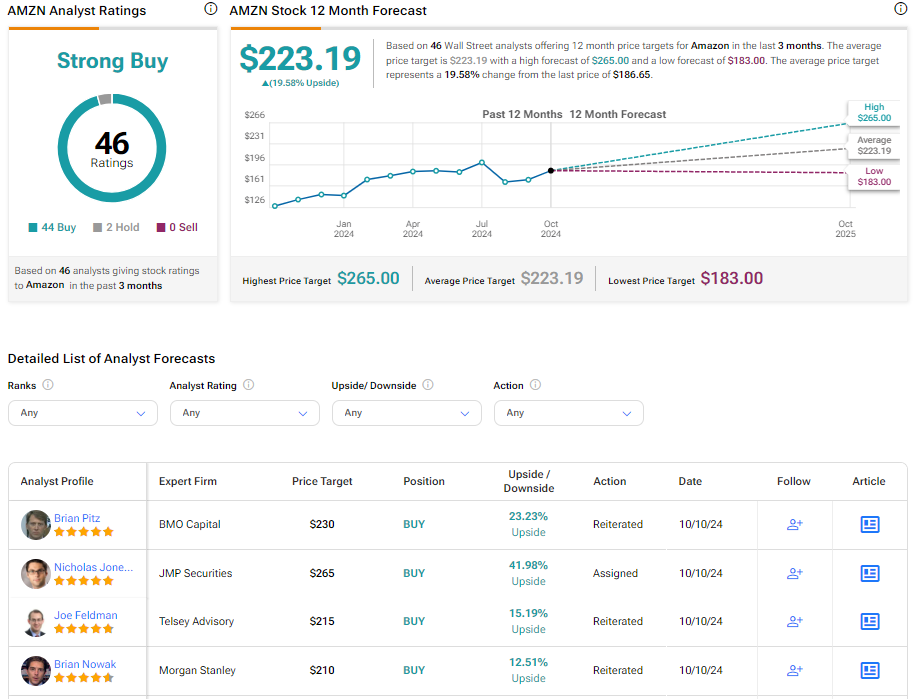Click the Oct 2024 current price marker
The width and height of the screenshot is (915, 699).
[551, 171]
